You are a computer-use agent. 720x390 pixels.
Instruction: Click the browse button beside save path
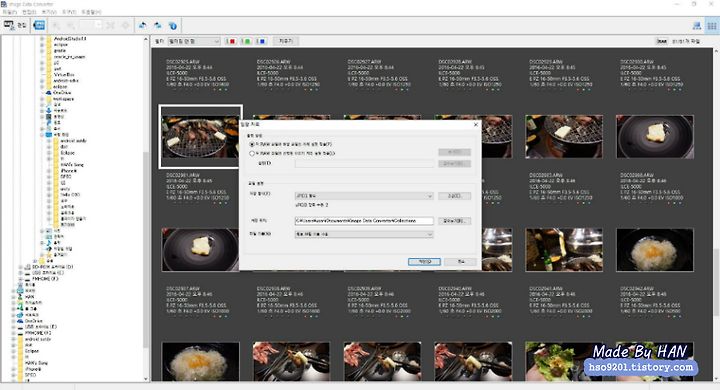pos(454,221)
